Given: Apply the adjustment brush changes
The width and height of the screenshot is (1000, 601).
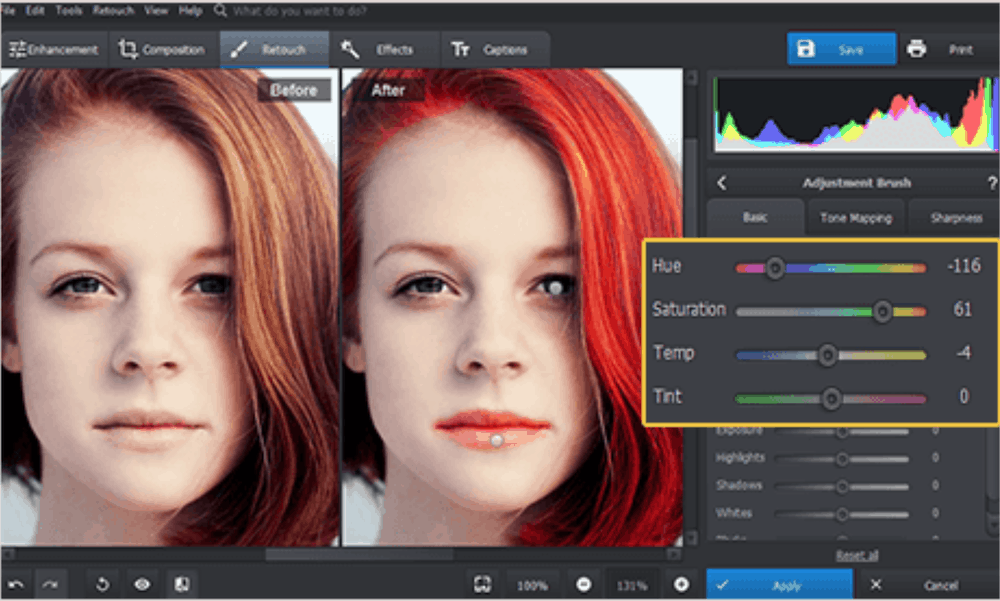Looking at the screenshot, I should (x=779, y=584).
